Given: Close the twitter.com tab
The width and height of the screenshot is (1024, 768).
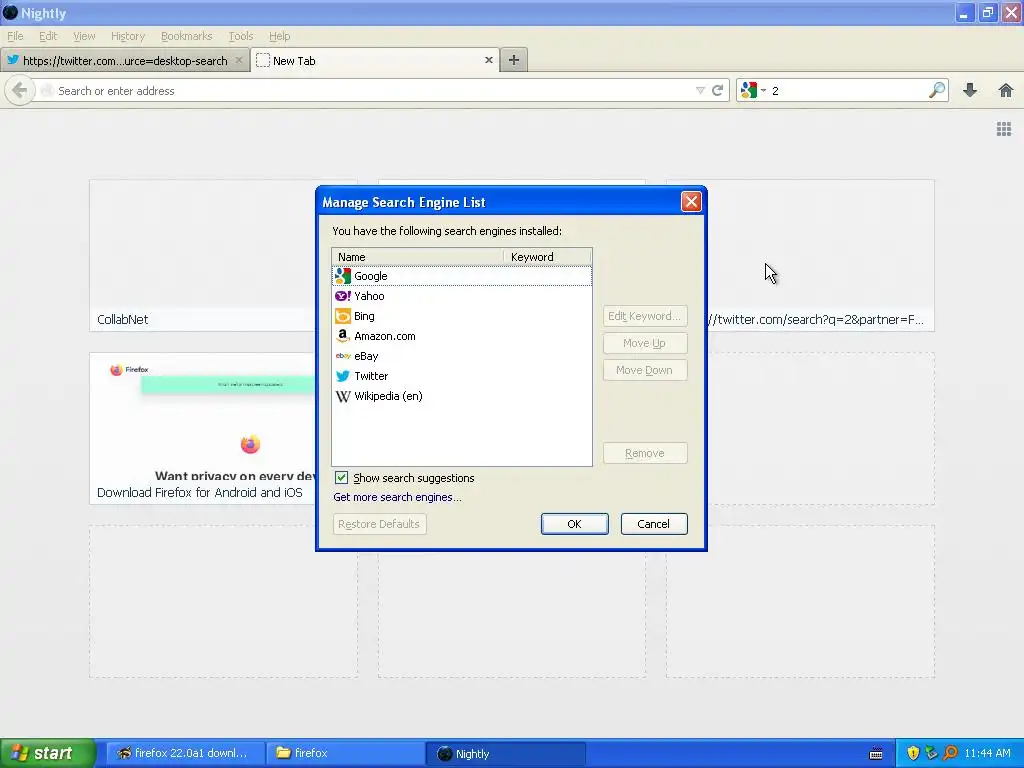Looking at the screenshot, I should [239, 60].
